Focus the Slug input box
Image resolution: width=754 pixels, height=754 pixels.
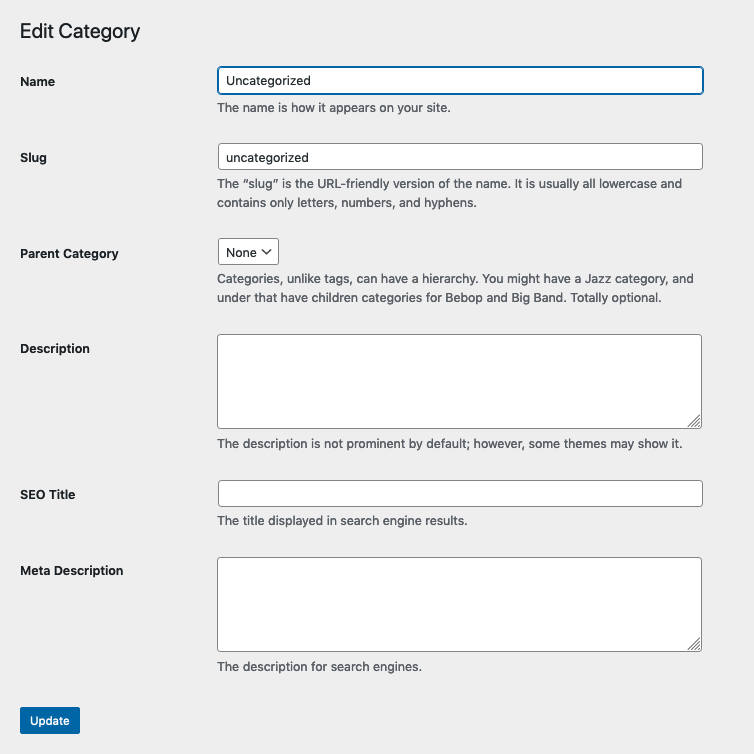[460, 157]
